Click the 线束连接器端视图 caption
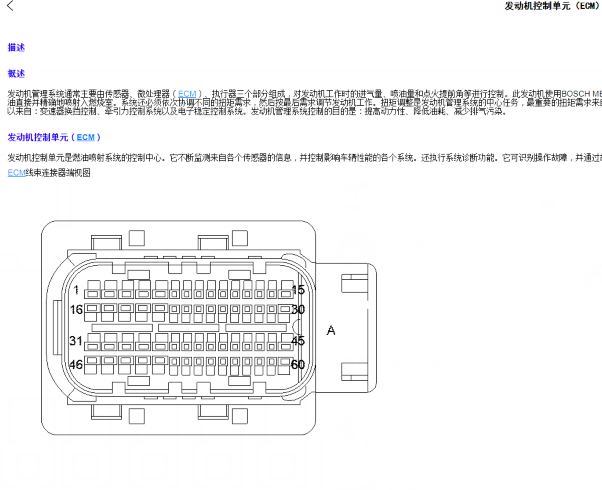This screenshot has width=602, height=490. click(58, 173)
